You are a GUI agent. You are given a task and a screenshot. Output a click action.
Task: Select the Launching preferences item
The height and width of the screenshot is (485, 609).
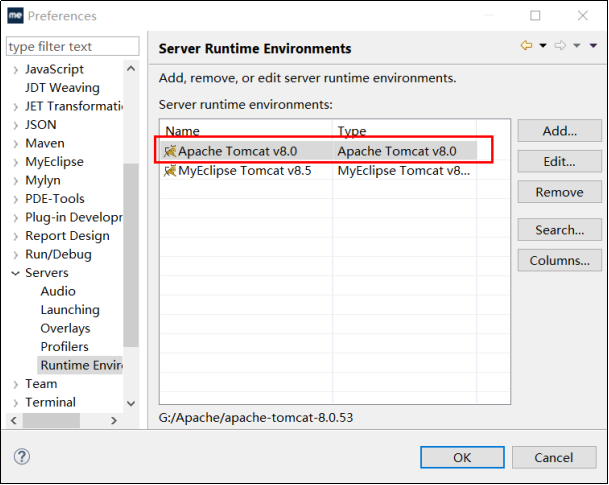70,309
